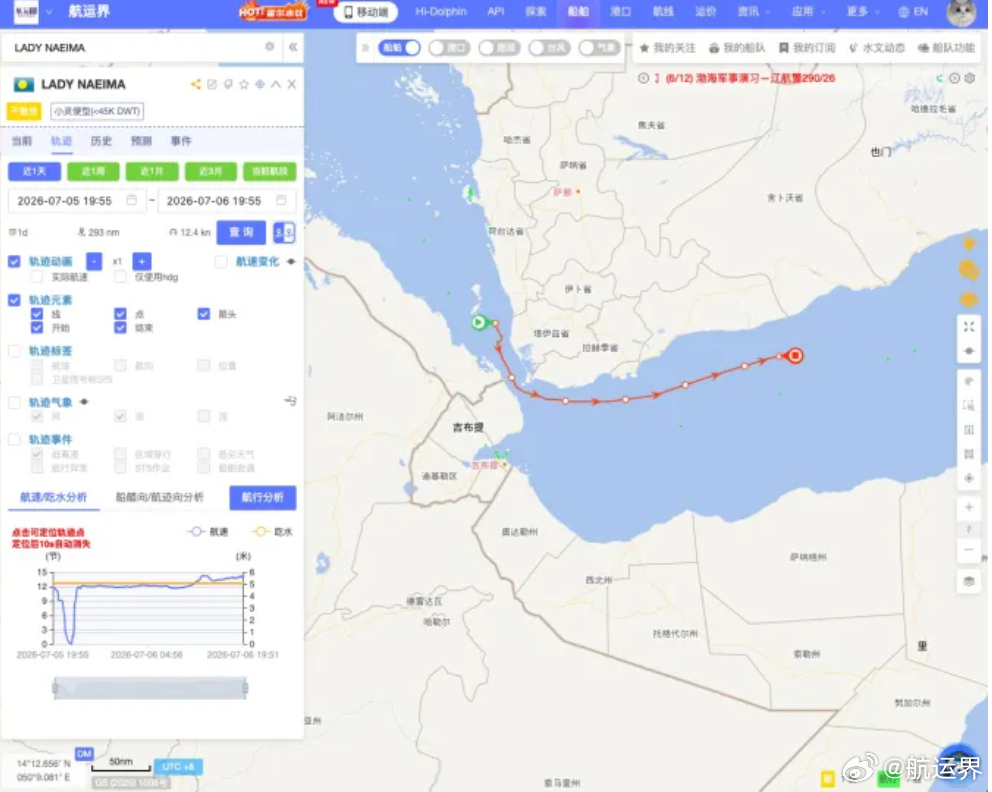992x792 pixels.
Task: Open 我的订阅 my subscriptions
Action: (x=807, y=48)
